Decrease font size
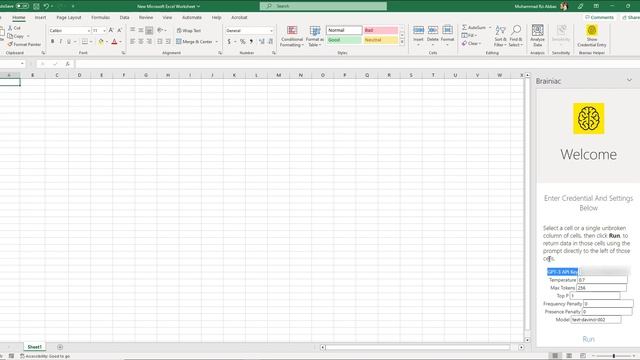Screen dimensions: 640x360 (119, 31)
